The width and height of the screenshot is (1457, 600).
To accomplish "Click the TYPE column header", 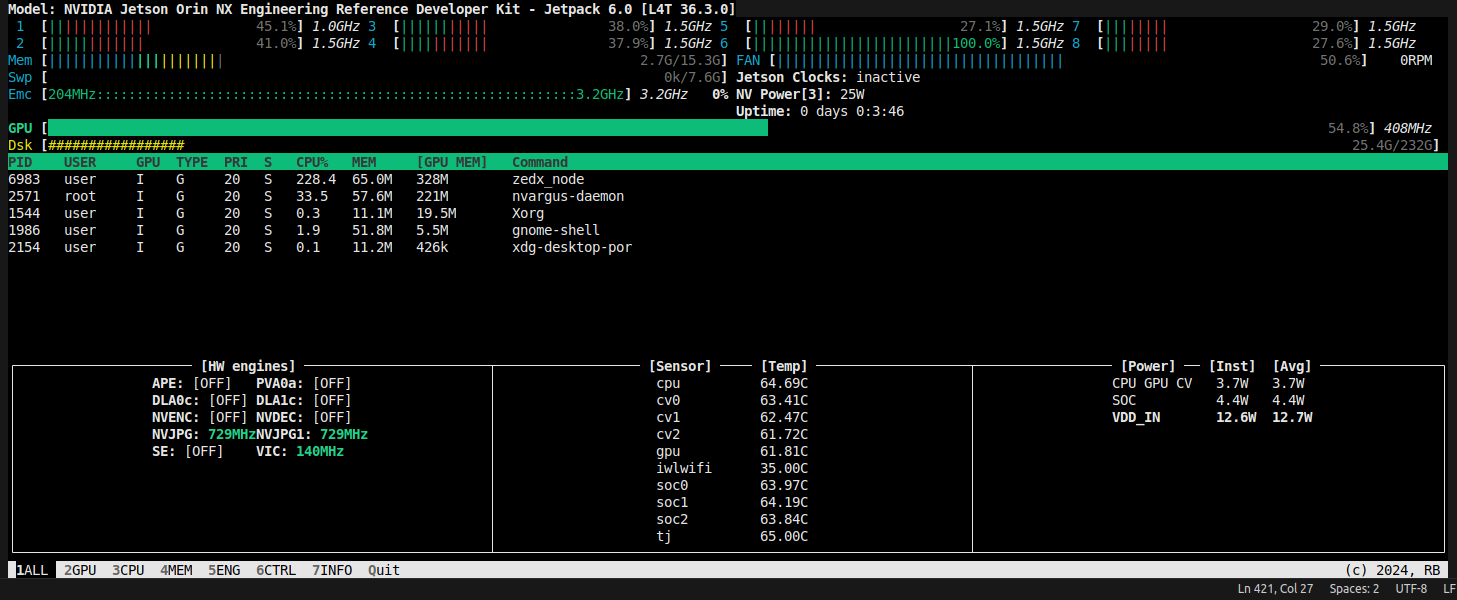I will coord(192,162).
